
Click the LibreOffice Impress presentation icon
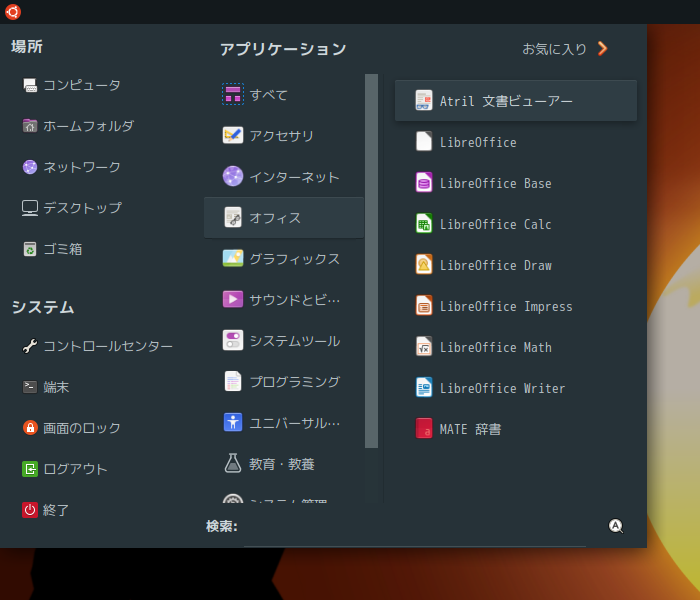pos(424,305)
